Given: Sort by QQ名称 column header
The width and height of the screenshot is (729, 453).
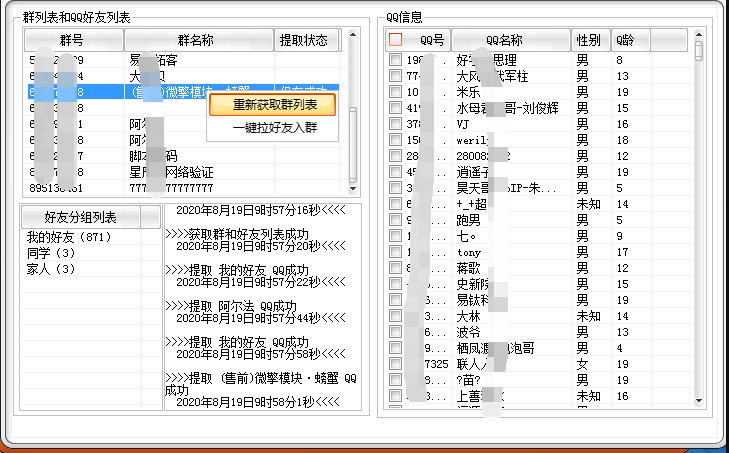Looking at the screenshot, I should click(x=510, y=40).
